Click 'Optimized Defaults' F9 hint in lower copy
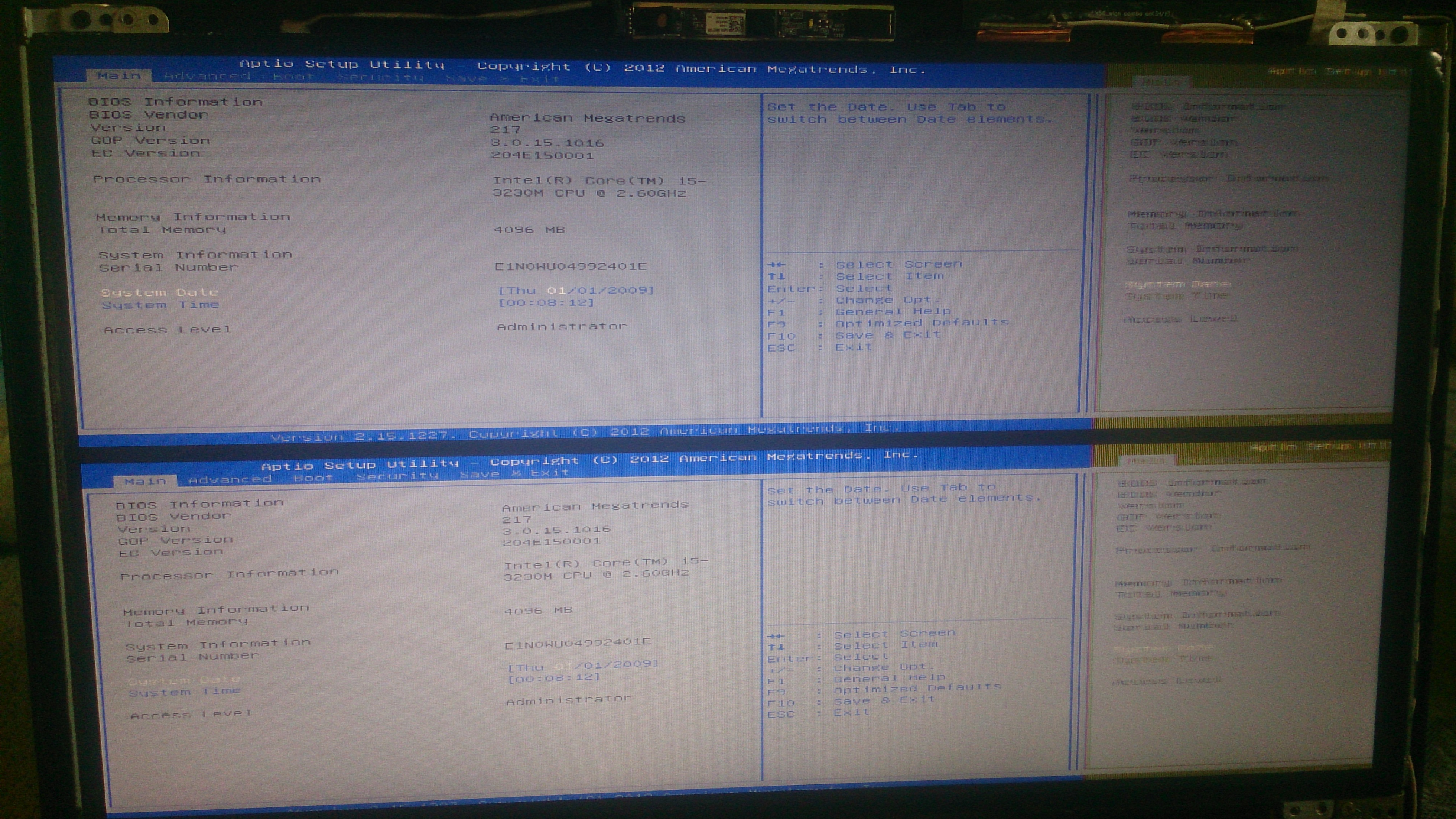1456x819 pixels. point(917,688)
